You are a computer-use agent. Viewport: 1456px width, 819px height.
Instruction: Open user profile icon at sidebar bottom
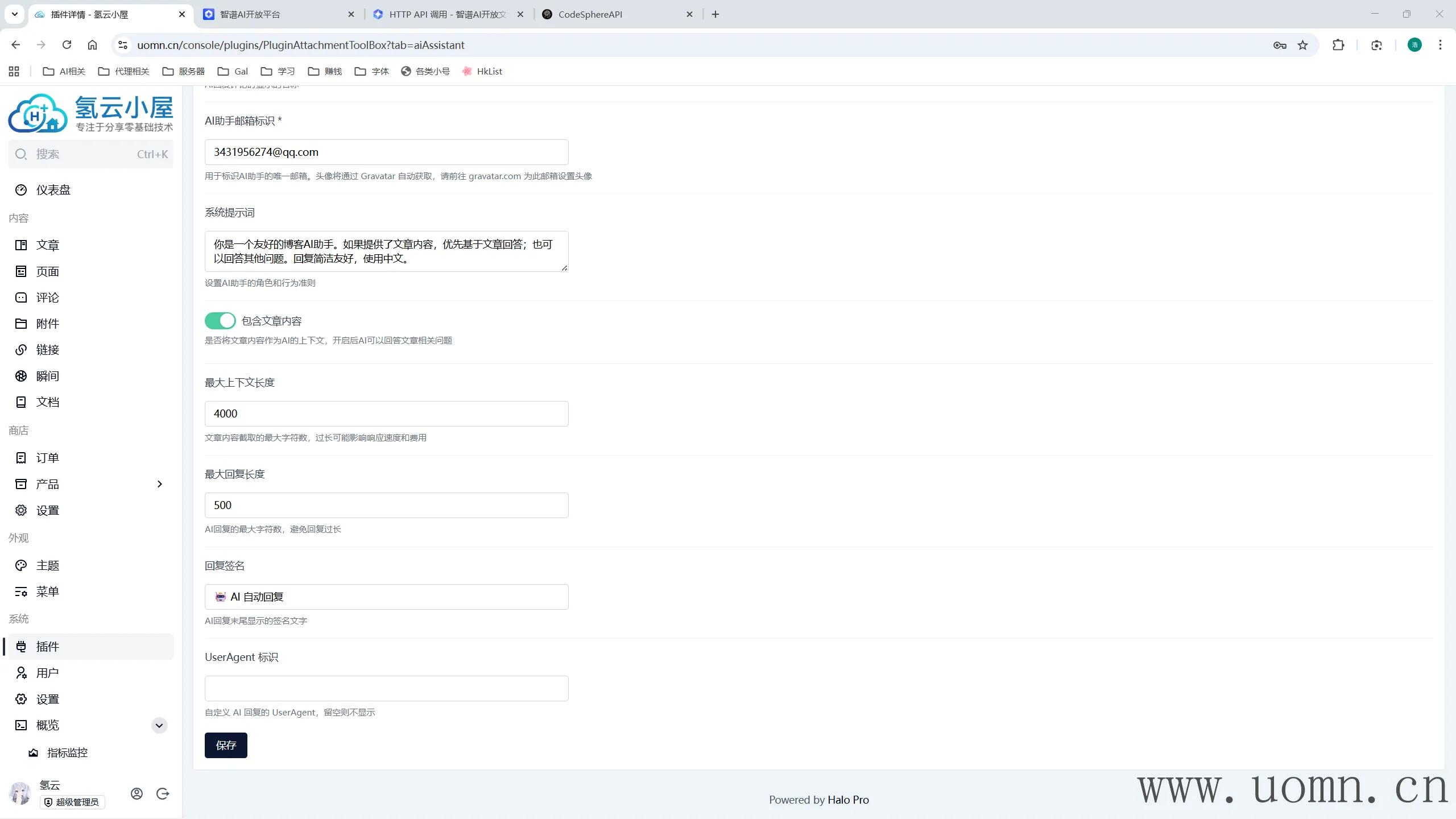pyautogui.click(x=136, y=793)
